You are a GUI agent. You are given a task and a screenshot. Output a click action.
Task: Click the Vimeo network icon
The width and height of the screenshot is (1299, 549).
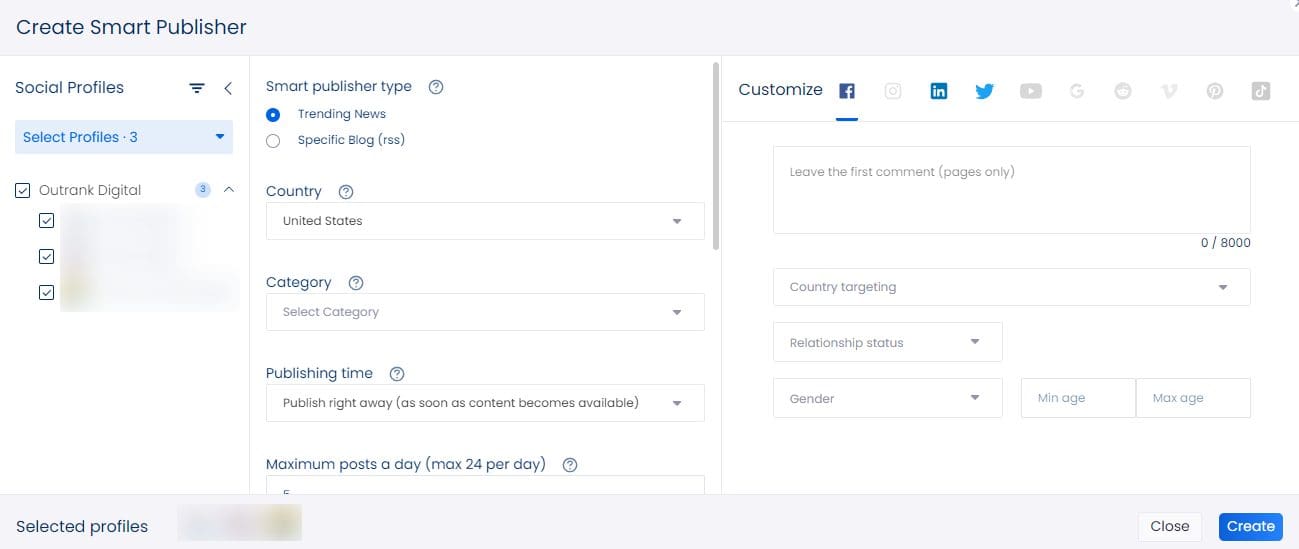pyautogui.click(x=1169, y=91)
